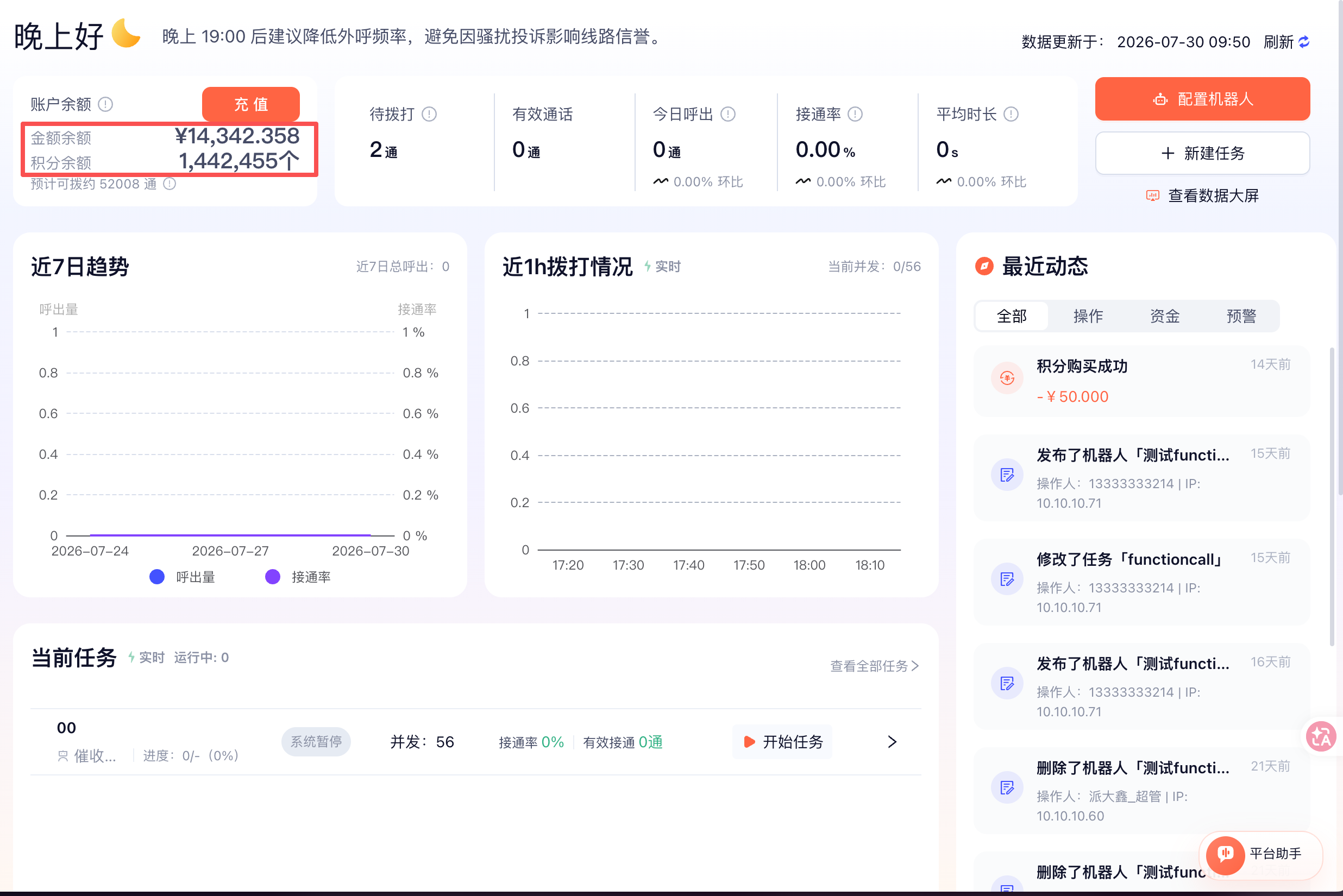
Task: Click the 充值 recharge button
Action: pos(251,104)
